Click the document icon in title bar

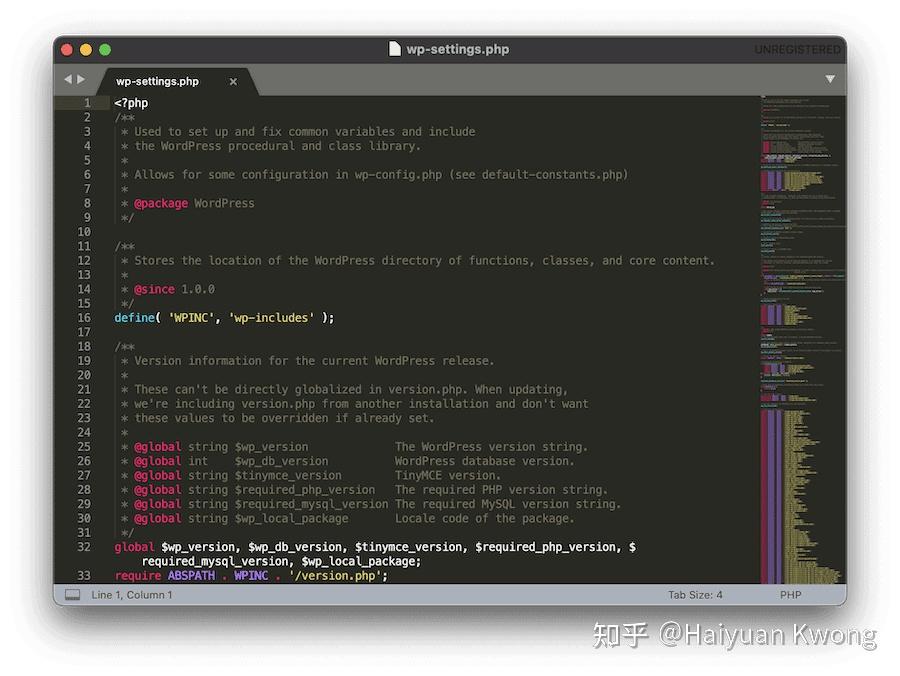[x=394, y=49]
